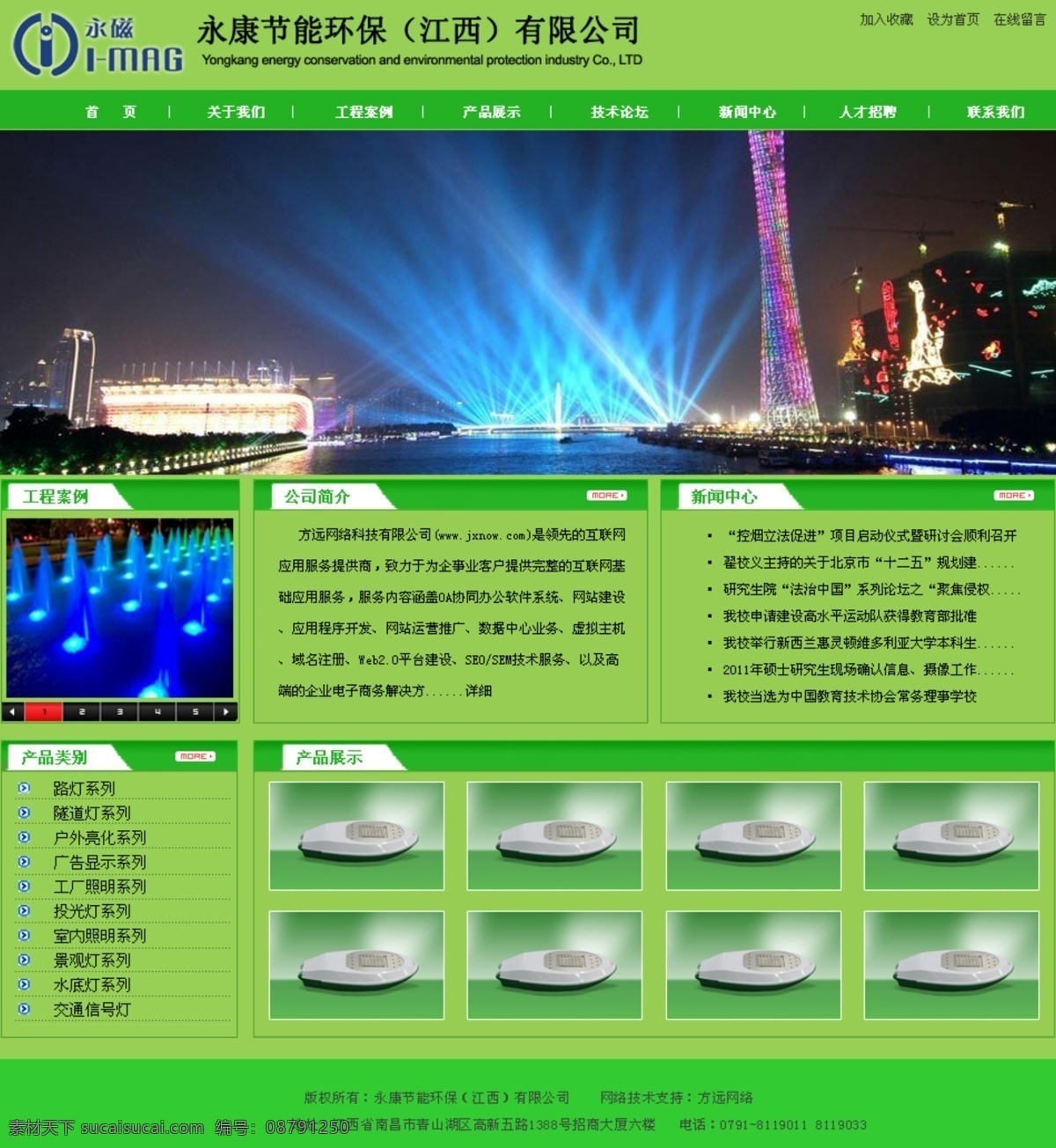The width and height of the screenshot is (1056, 1148).
Task: Click the bullet icon beside 景观灯系列
Action: pos(24,960)
